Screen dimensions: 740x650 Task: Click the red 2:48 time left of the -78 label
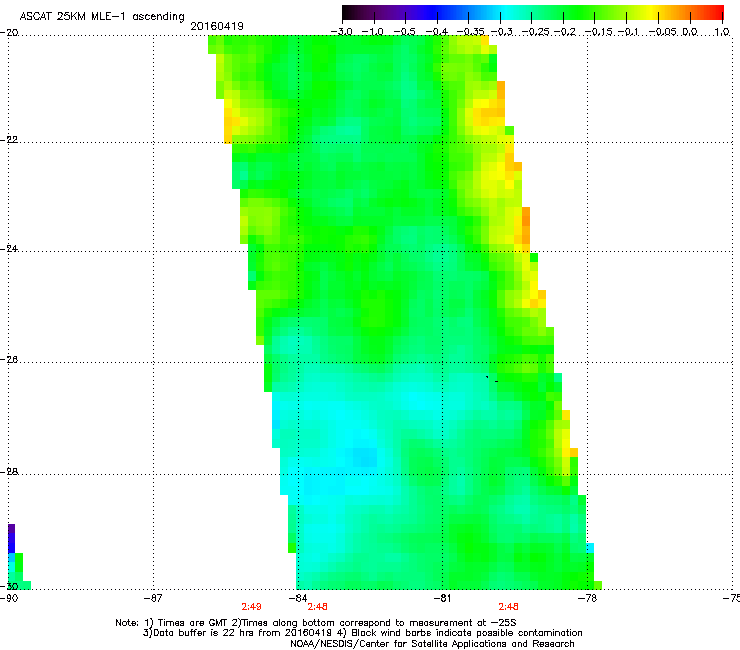click(x=509, y=607)
